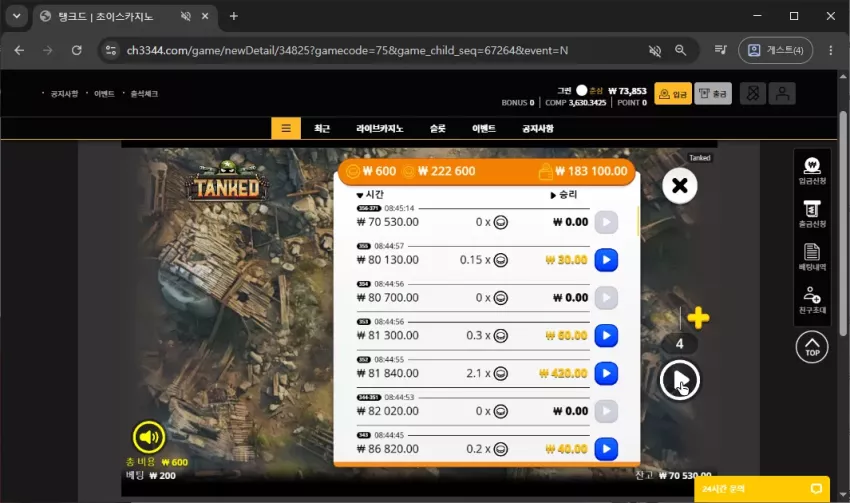The width and height of the screenshot is (850, 503).
Task: Click disabled replay for 08:45:14 round
Action: pyautogui.click(x=606, y=222)
